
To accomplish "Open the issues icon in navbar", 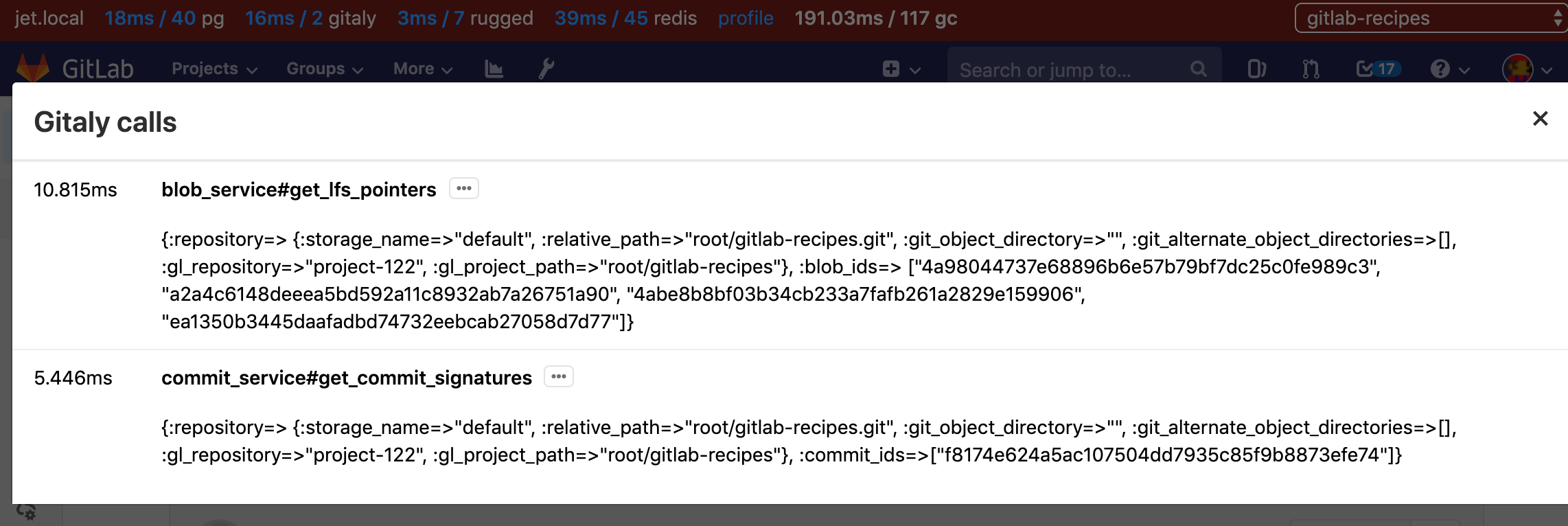I will [x=1256, y=69].
